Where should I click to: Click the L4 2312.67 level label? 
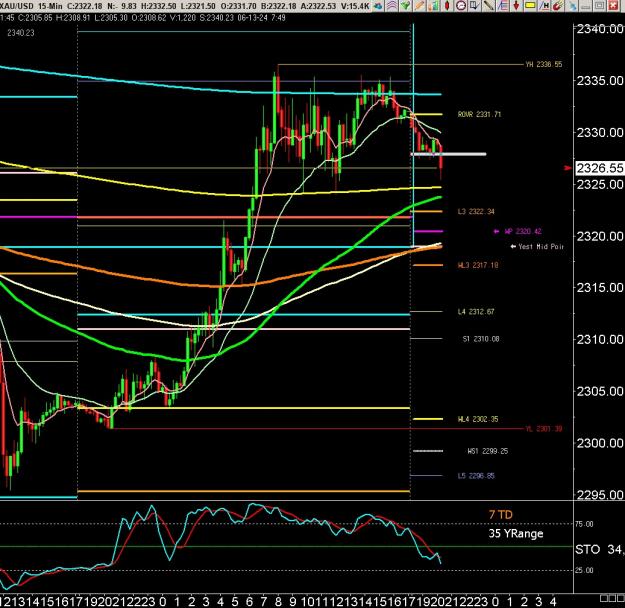point(476,312)
